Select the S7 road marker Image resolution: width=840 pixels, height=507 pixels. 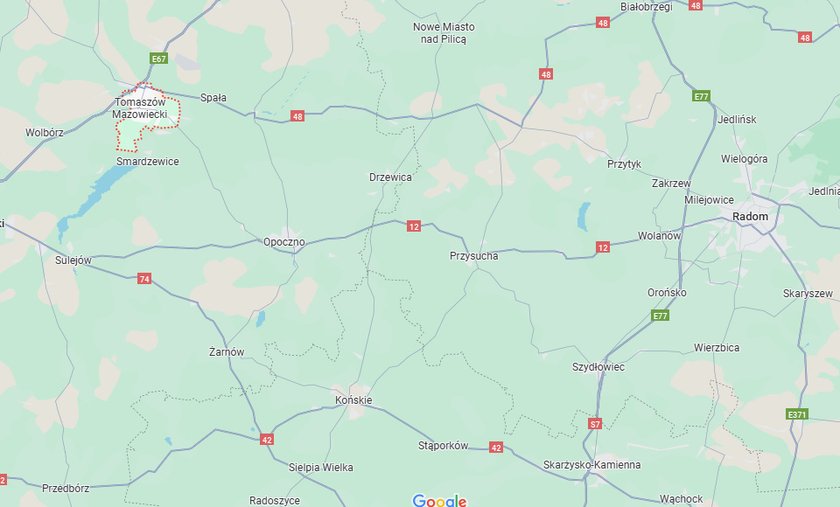595,424
